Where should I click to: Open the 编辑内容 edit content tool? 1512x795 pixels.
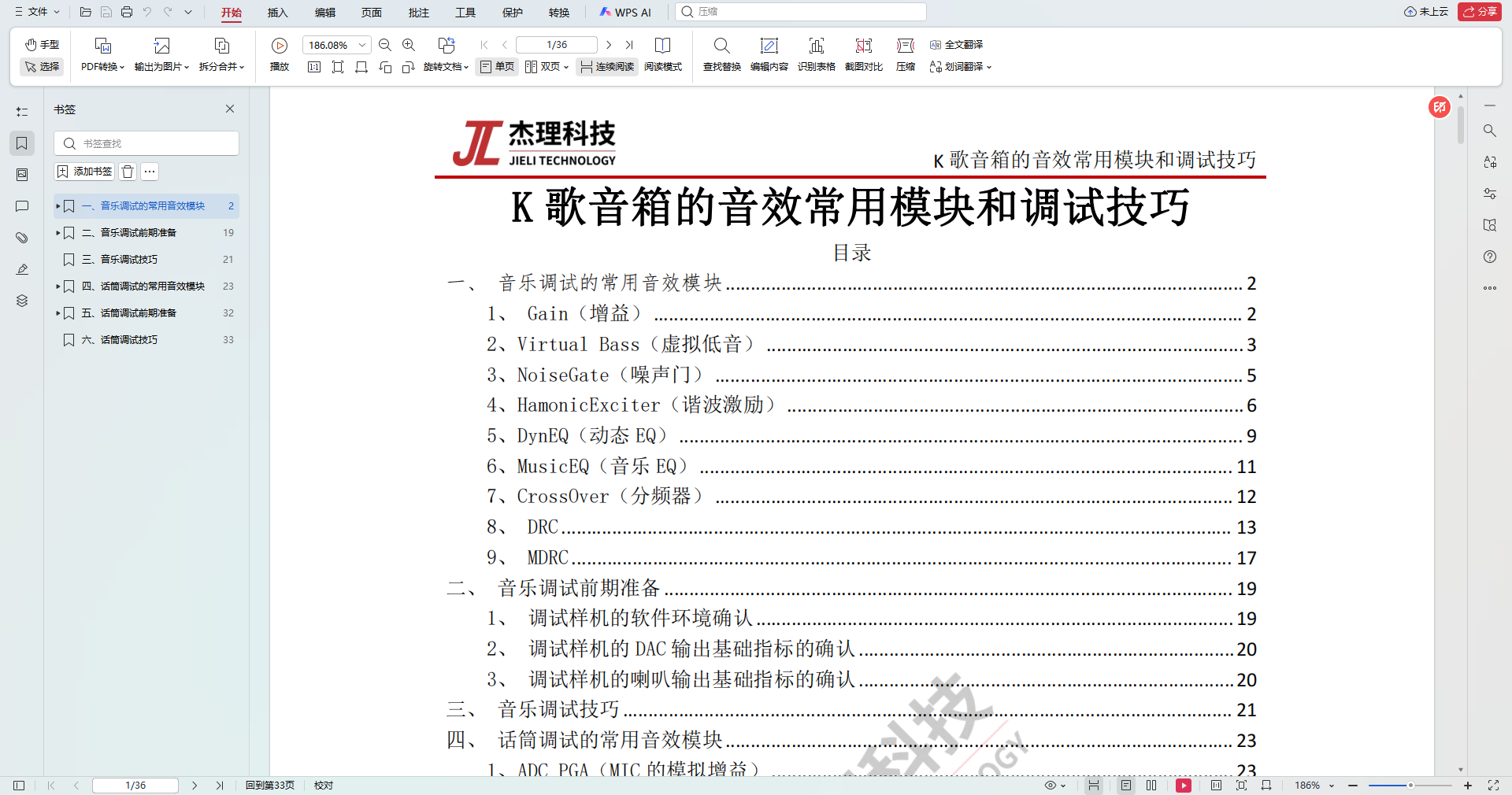tap(769, 54)
